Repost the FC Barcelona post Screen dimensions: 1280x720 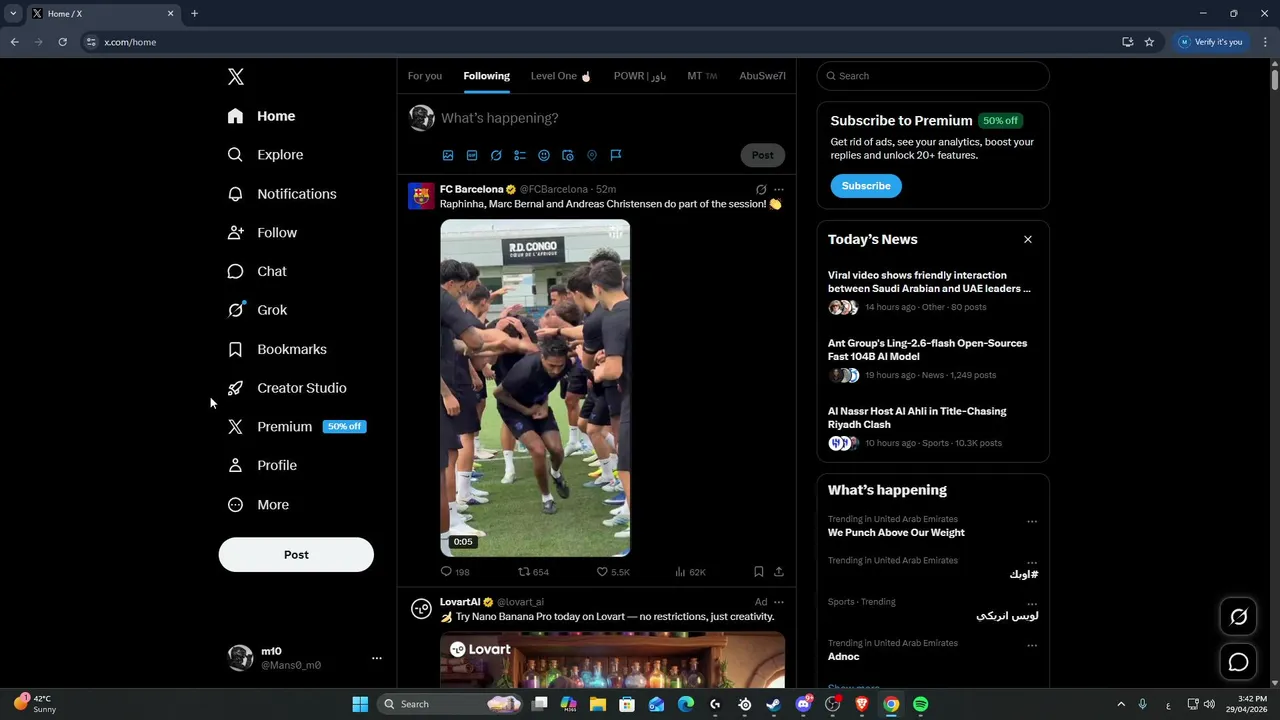click(x=533, y=572)
